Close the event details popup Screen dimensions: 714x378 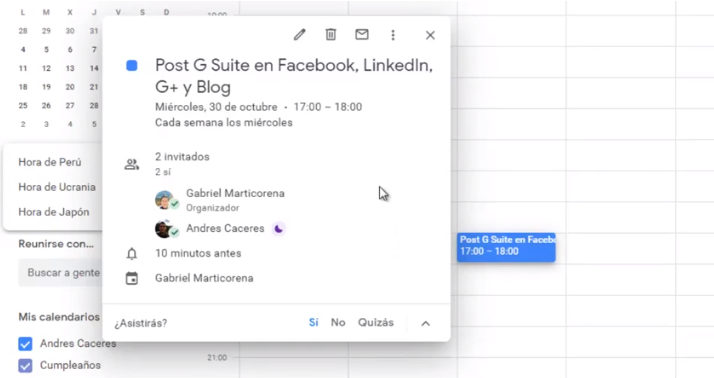tap(430, 35)
